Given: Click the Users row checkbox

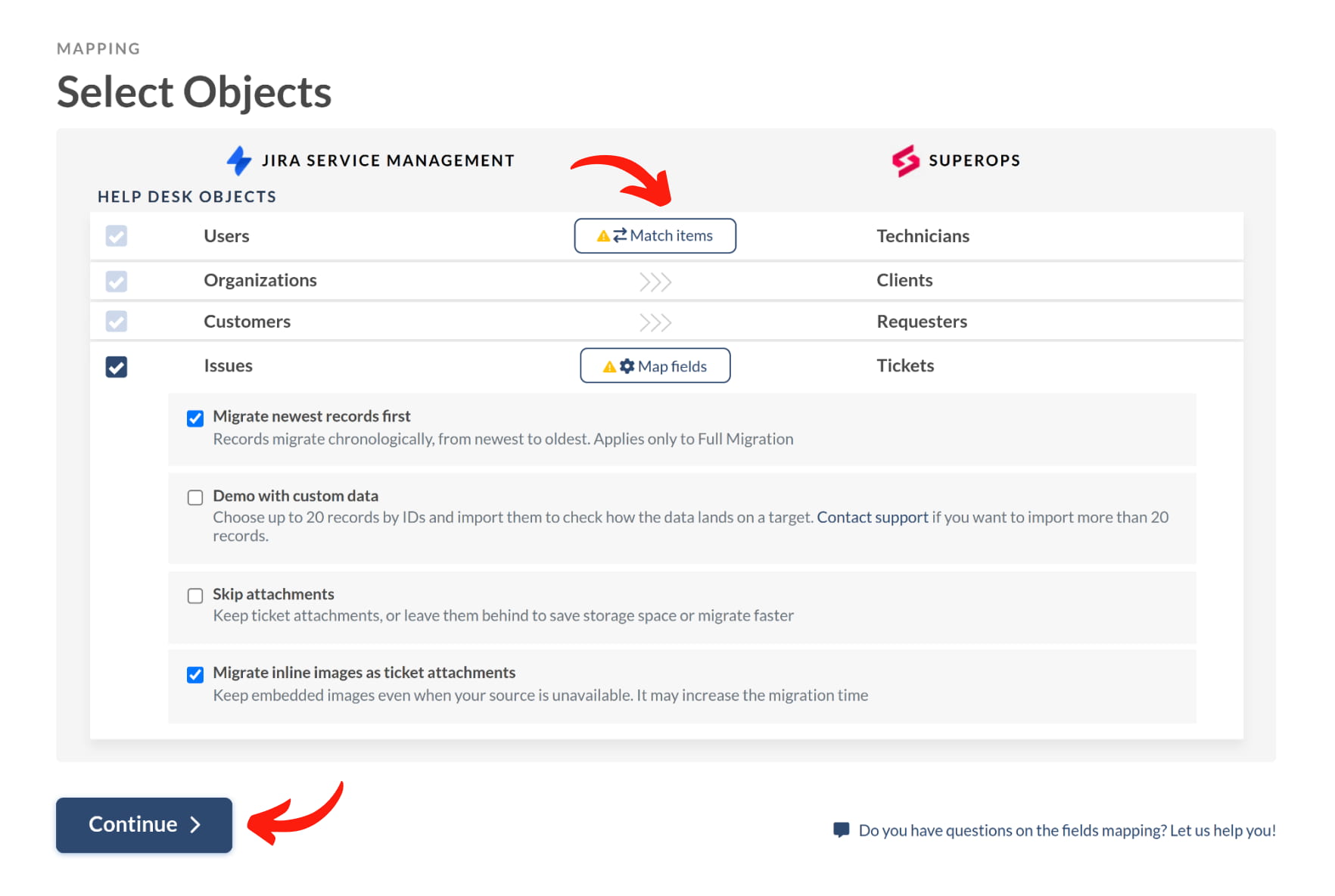Looking at the screenshot, I should [117, 236].
